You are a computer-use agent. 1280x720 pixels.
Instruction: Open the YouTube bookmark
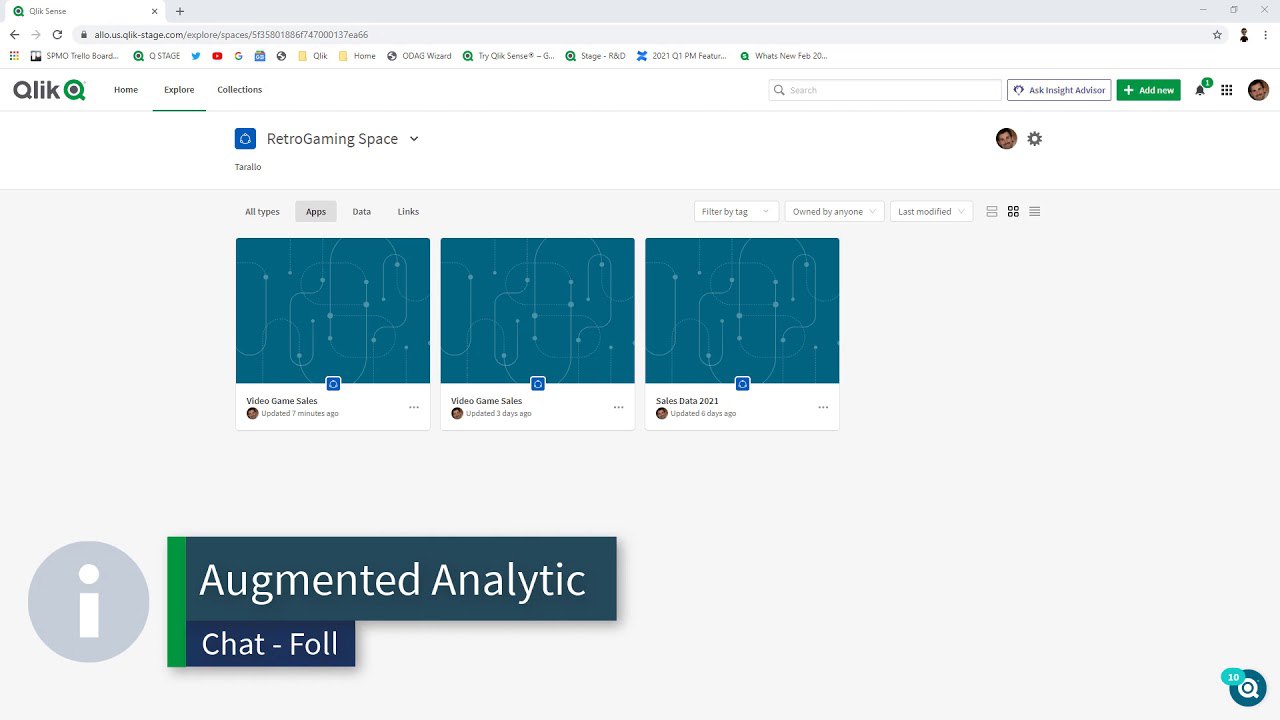(217, 56)
